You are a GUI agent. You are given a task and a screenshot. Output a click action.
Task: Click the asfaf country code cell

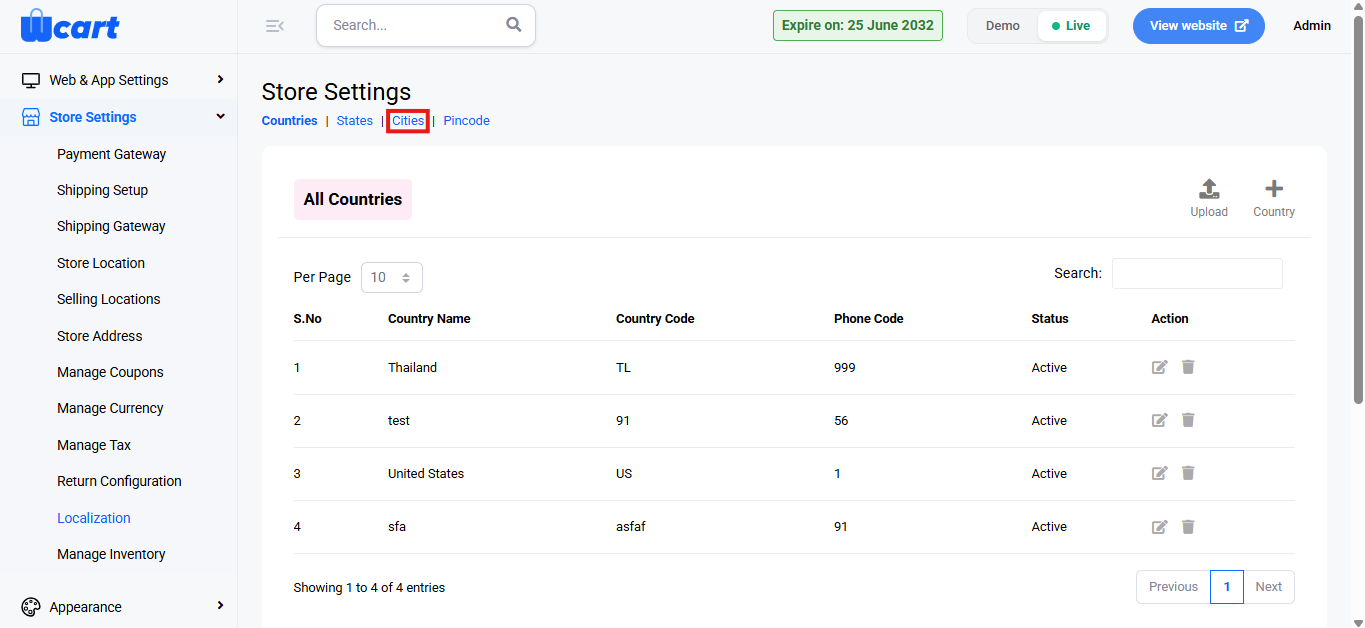631,527
